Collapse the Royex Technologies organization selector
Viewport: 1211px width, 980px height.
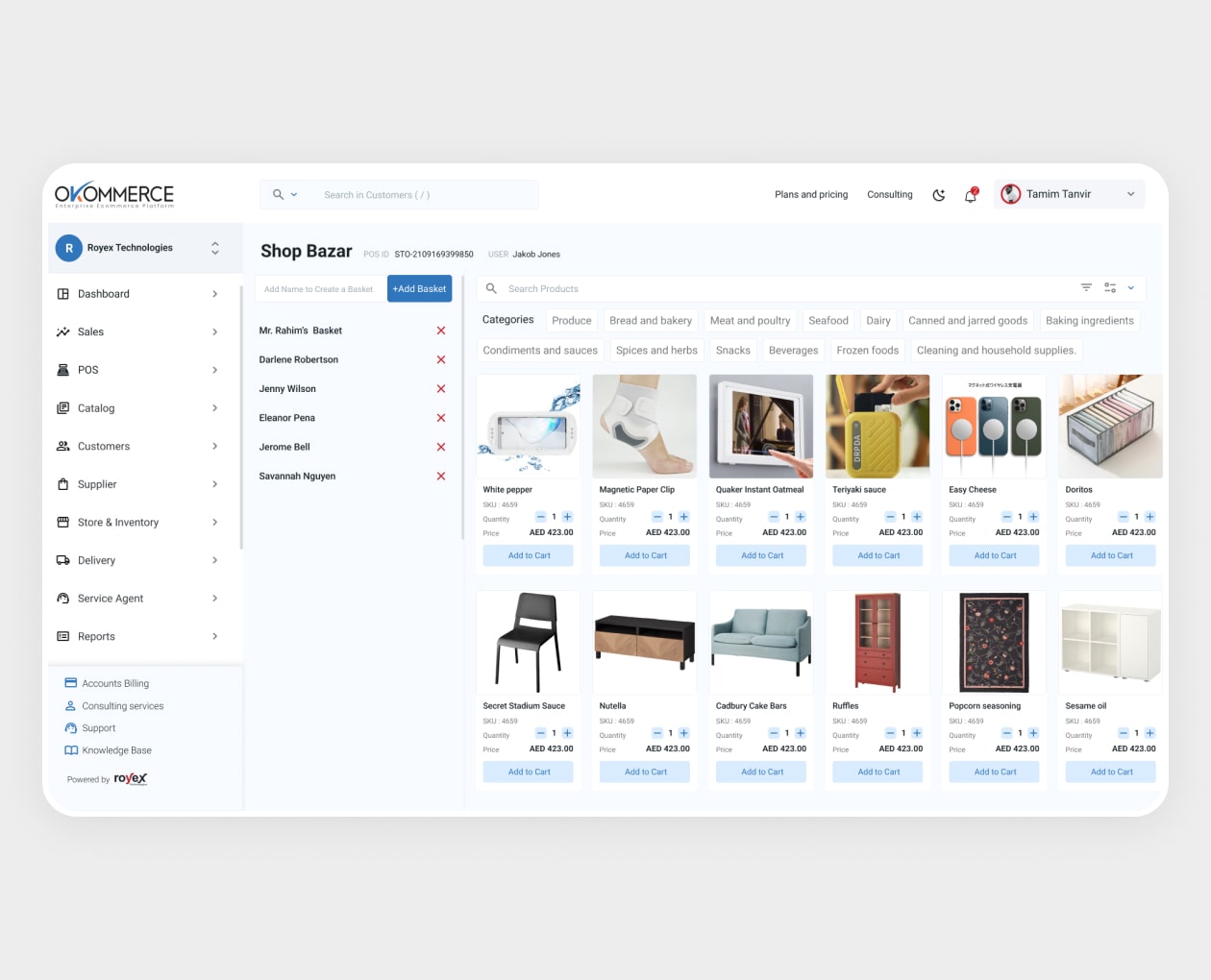215,248
